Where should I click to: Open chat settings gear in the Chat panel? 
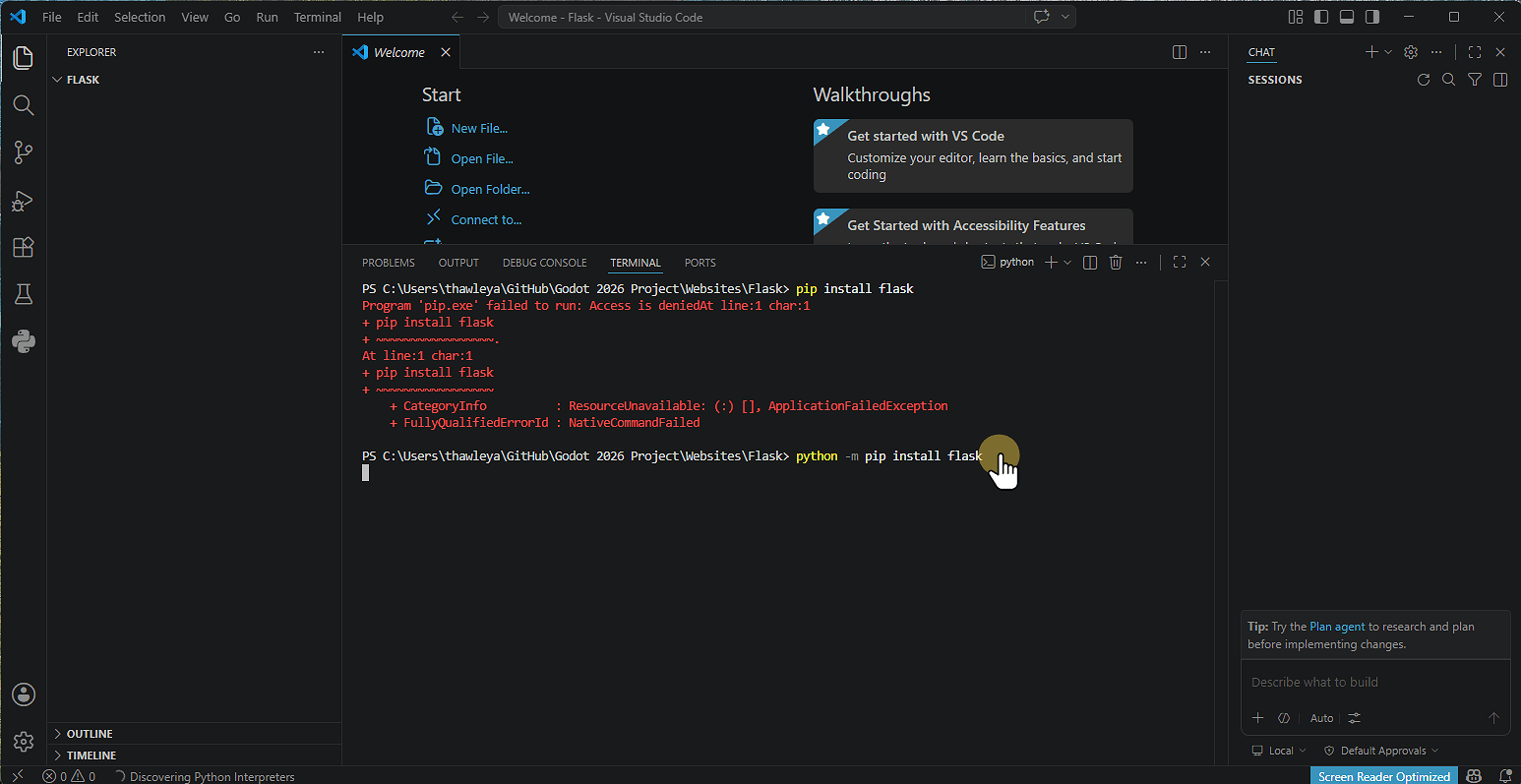[x=1411, y=52]
